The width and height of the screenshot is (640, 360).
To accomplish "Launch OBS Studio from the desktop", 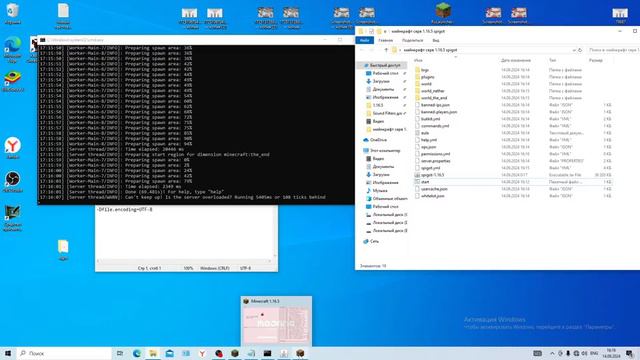I will point(13,182).
